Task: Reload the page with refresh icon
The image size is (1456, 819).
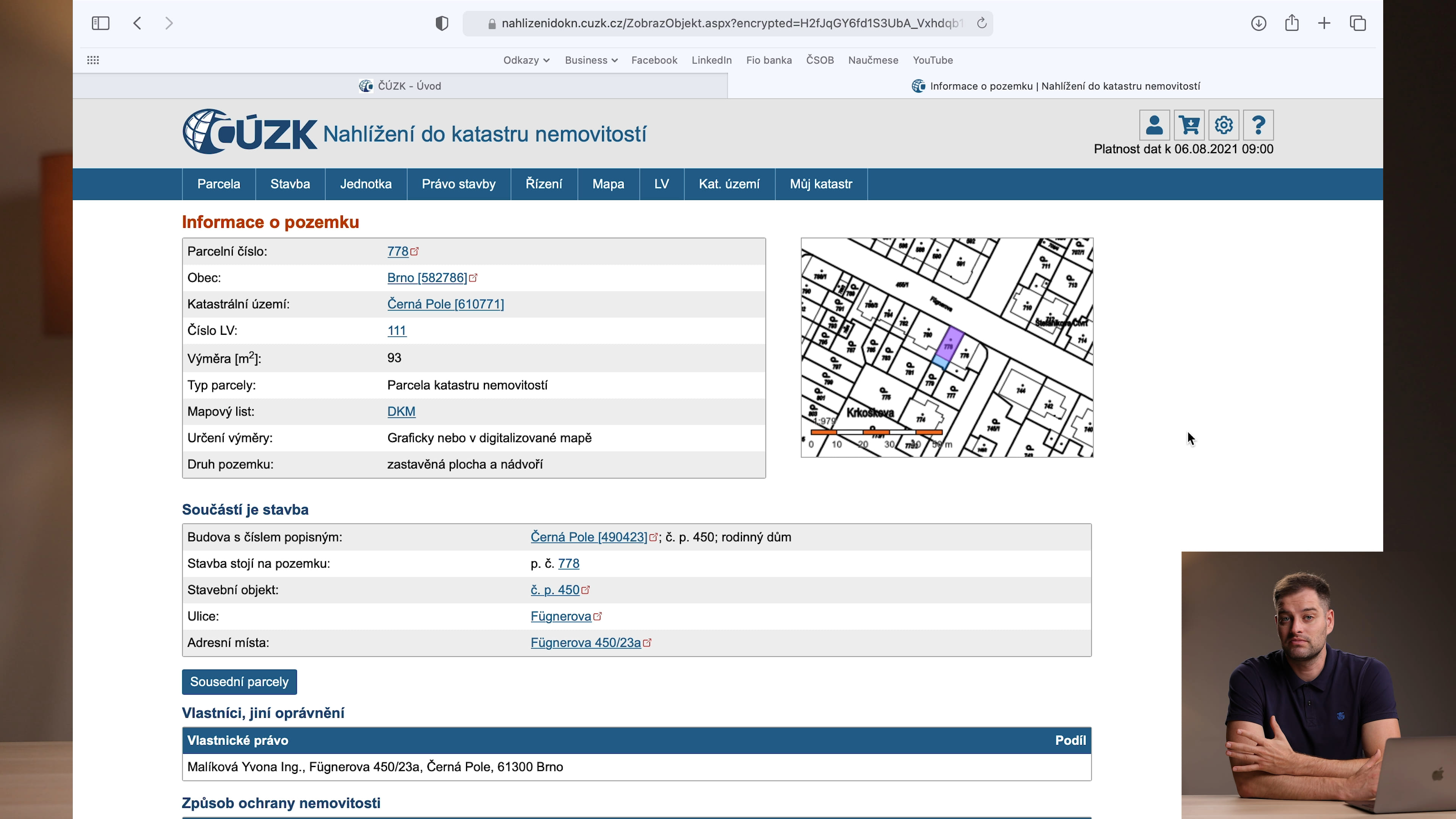Action: tap(982, 23)
